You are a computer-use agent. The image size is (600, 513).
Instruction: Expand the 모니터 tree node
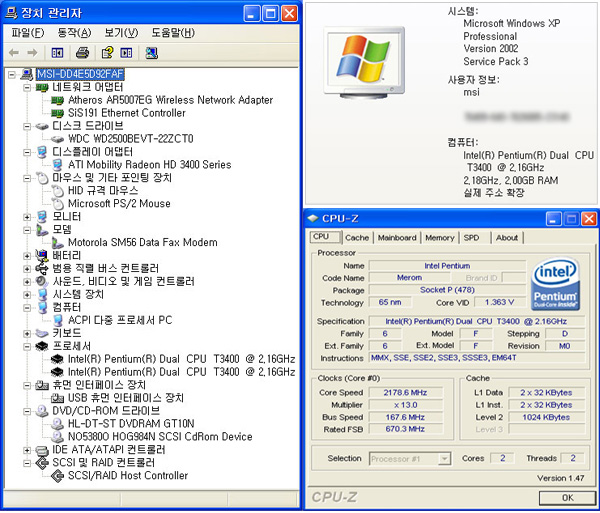[27, 217]
